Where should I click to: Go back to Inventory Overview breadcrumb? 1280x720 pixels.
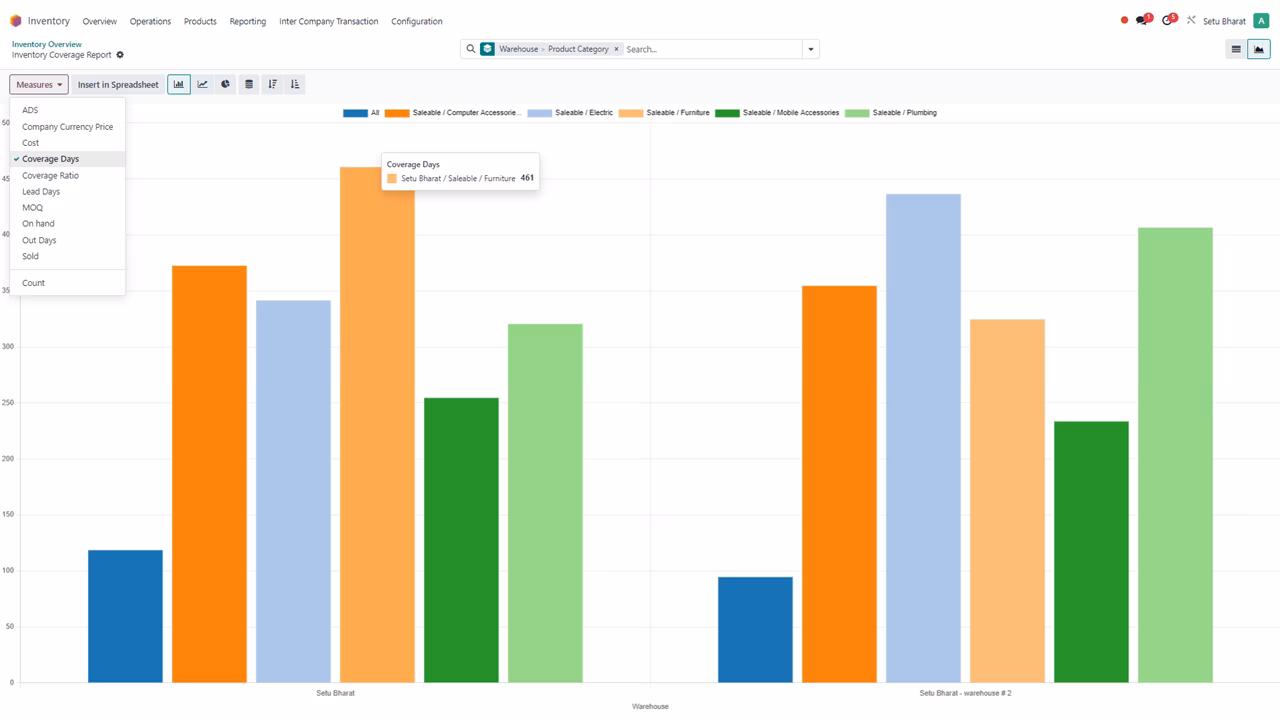coord(47,44)
